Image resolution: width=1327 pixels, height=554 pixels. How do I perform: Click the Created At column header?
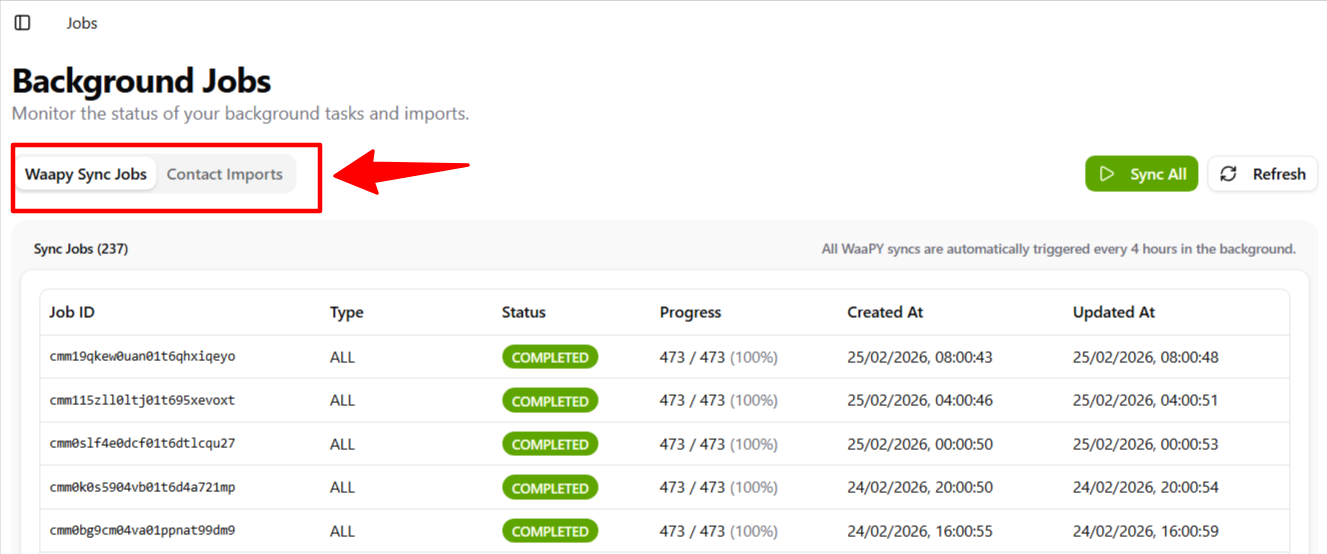pyautogui.click(x=884, y=312)
